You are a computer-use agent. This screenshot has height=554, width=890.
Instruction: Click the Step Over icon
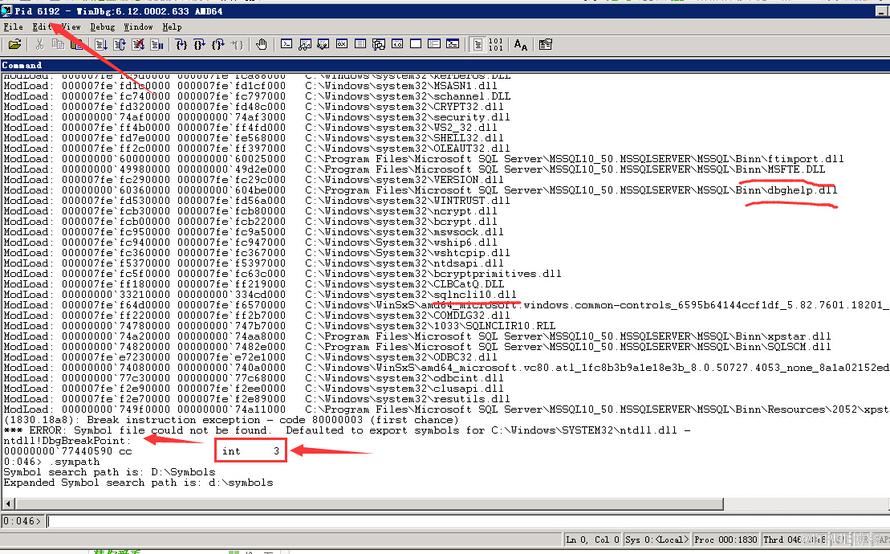tap(199, 44)
